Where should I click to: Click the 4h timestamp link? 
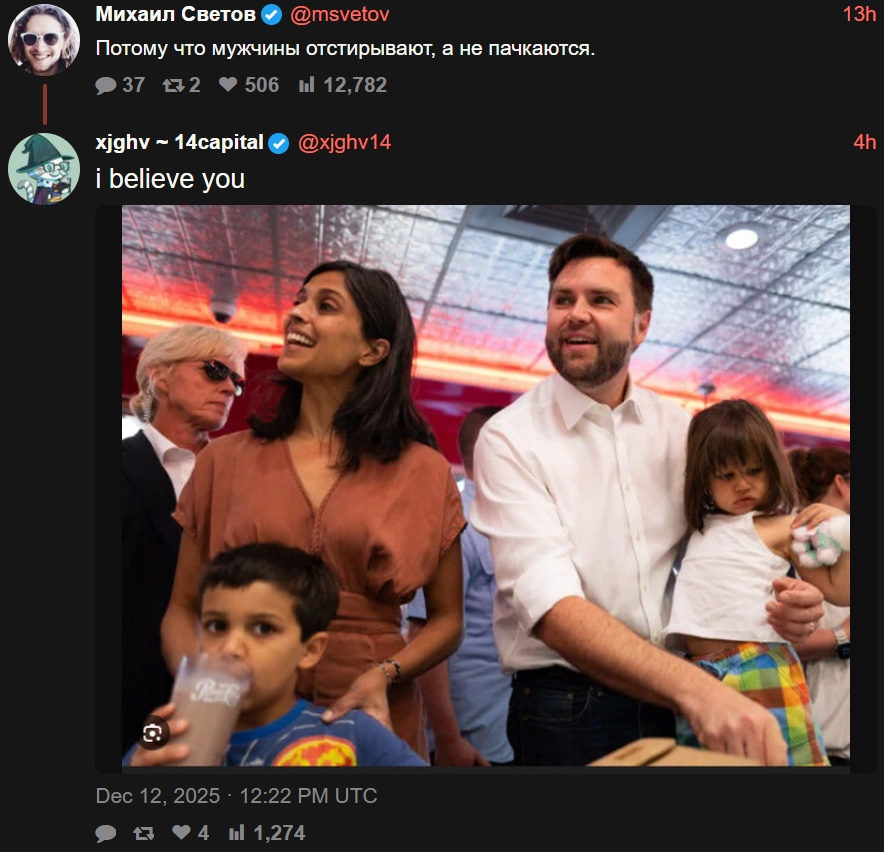pyautogui.click(x=865, y=143)
